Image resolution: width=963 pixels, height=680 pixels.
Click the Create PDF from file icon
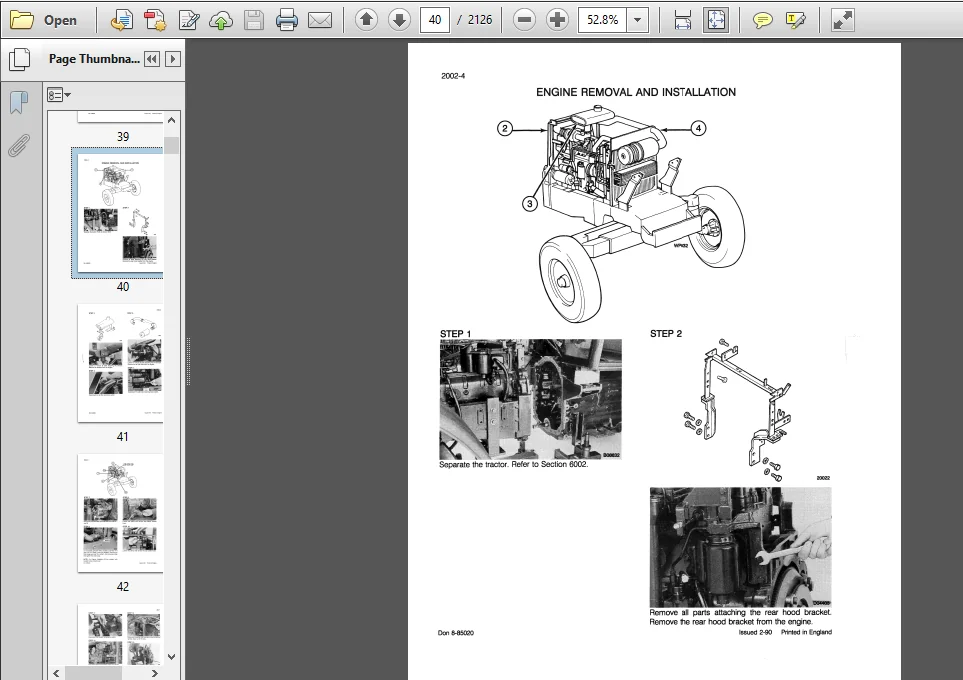(x=122, y=20)
